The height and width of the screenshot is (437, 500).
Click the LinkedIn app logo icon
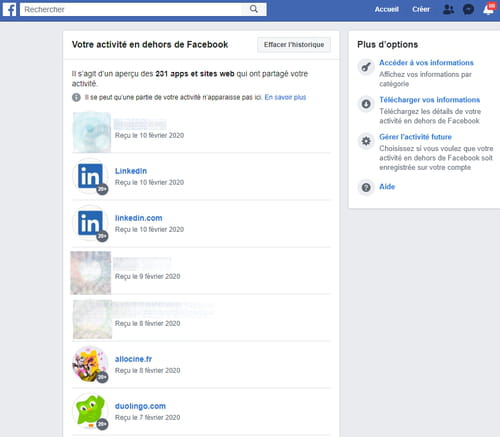(x=90, y=176)
